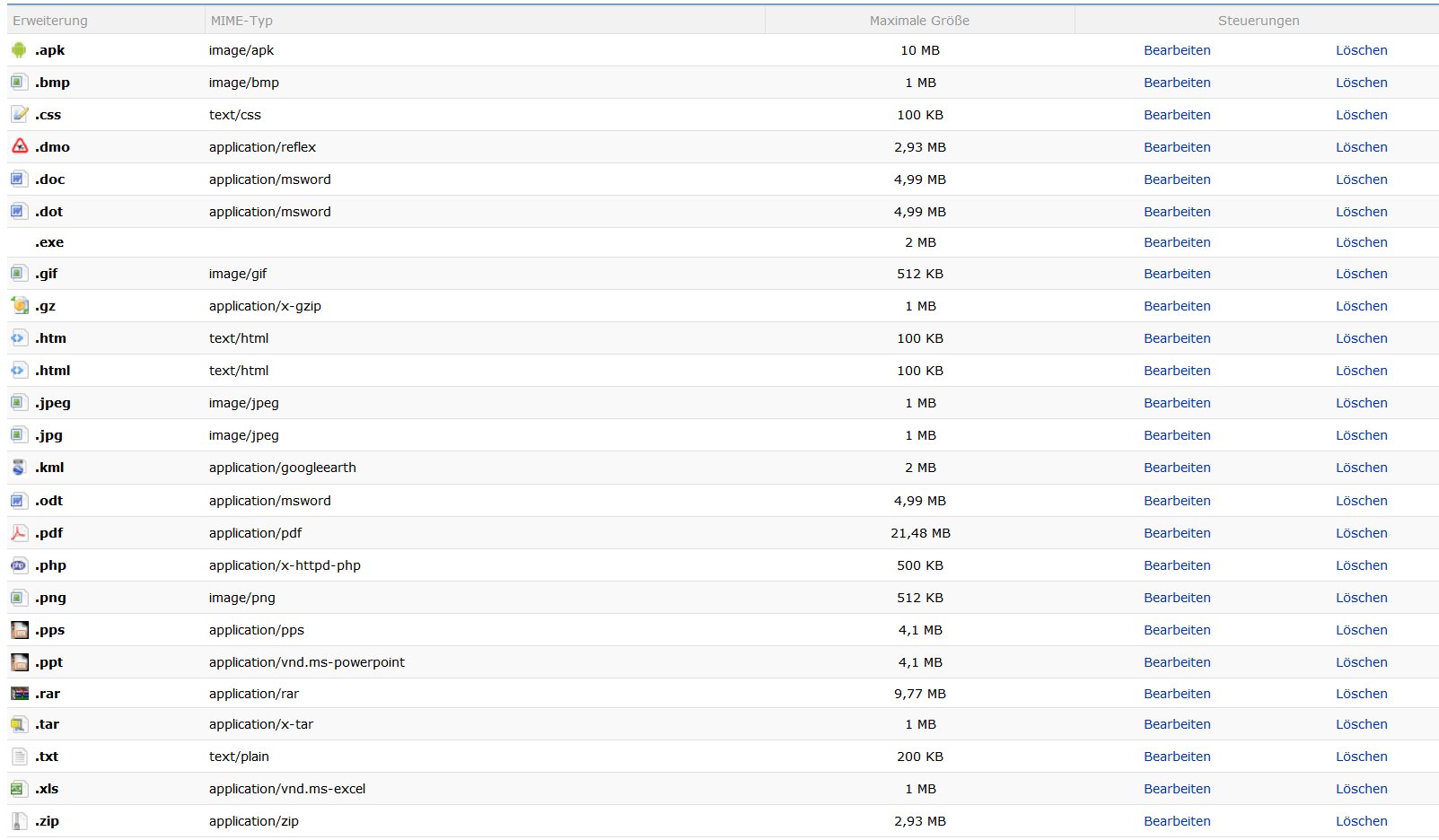
Task: Click the pencil icon beside .css
Action: pos(19,114)
